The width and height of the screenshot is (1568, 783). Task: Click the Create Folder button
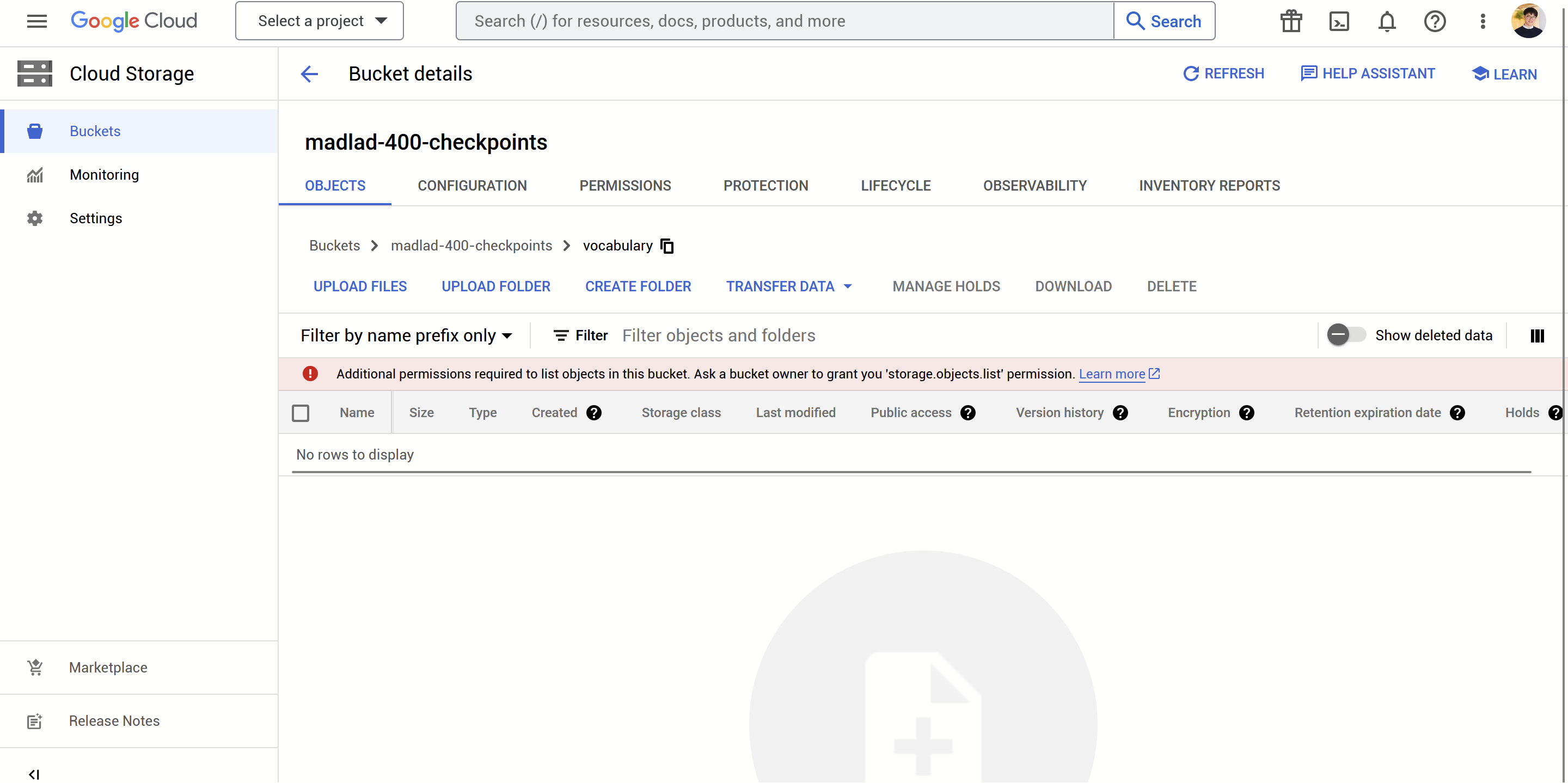tap(638, 286)
